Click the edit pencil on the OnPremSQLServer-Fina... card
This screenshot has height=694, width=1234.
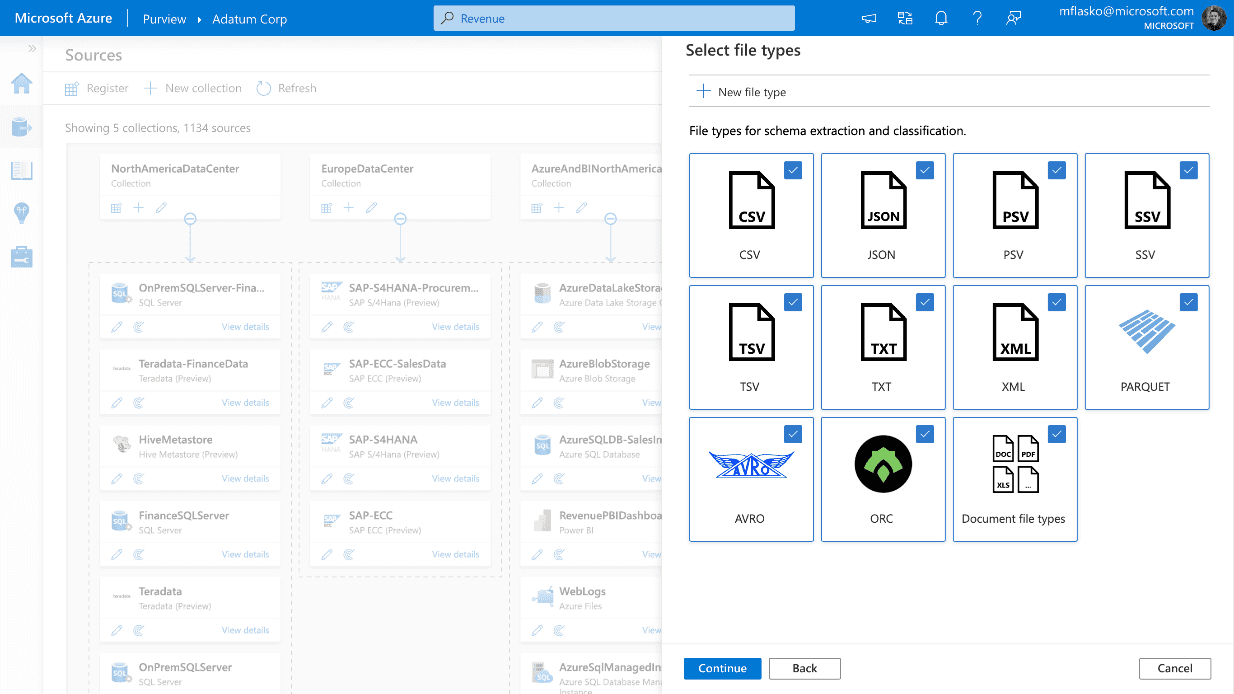tap(117, 327)
